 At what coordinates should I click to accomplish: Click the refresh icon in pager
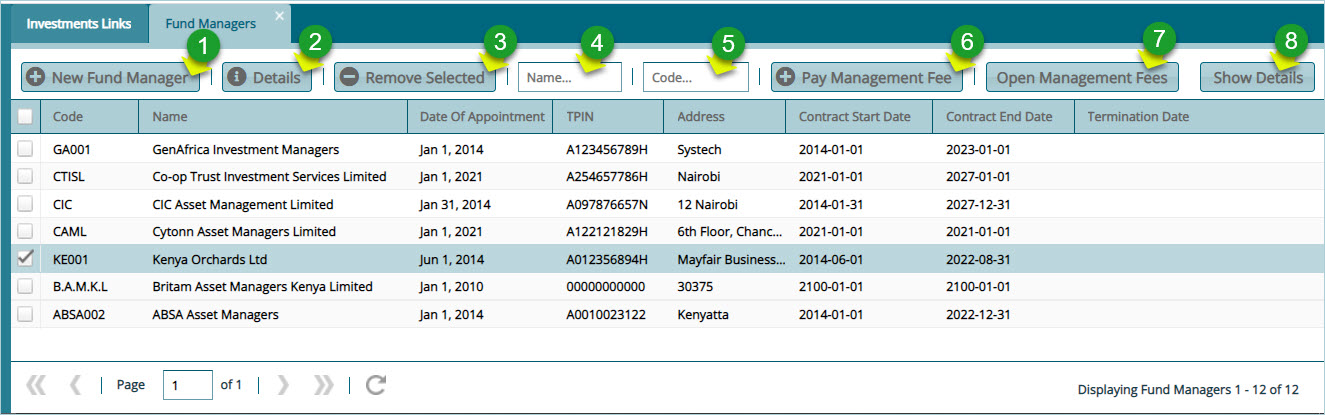point(376,385)
